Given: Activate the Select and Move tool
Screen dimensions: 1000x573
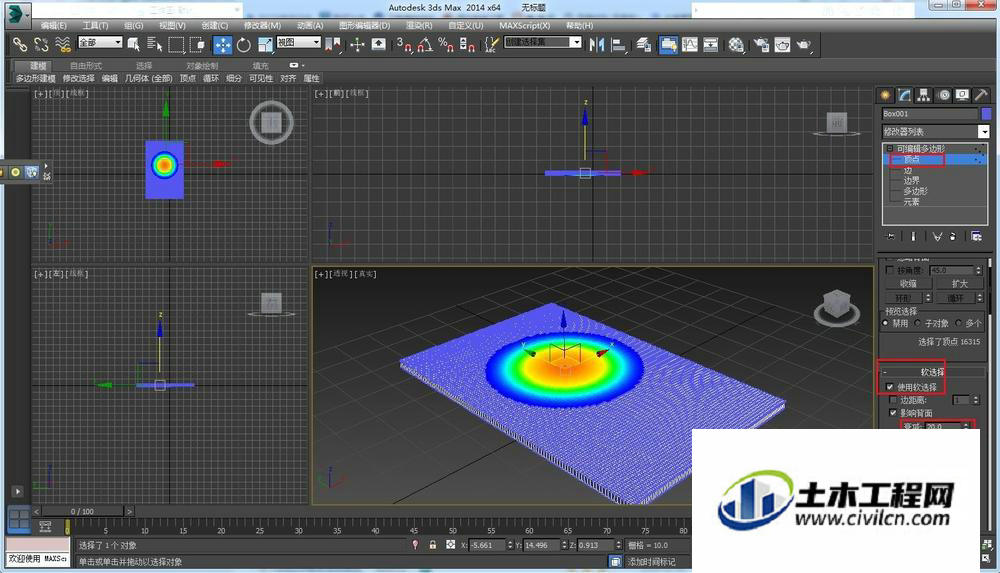Looking at the screenshot, I should pos(222,45).
